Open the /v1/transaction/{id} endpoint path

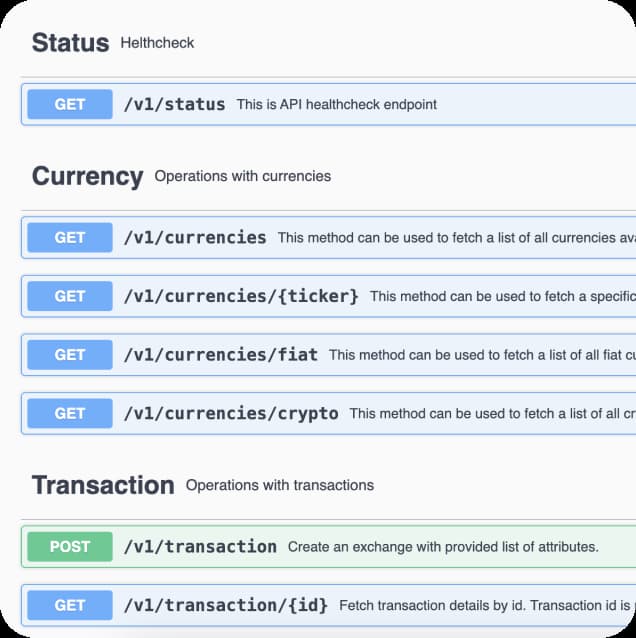click(x=226, y=605)
